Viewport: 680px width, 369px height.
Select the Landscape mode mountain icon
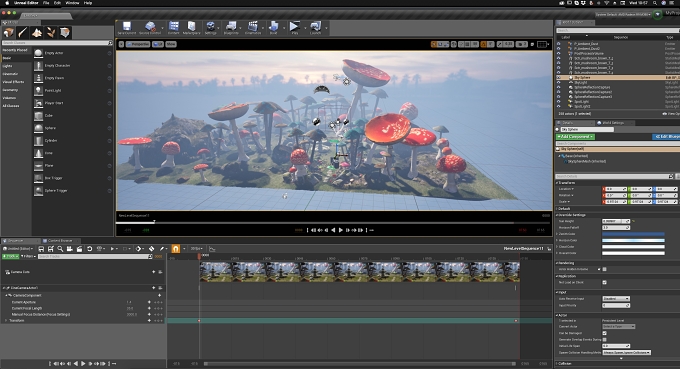tap(37, 33)
